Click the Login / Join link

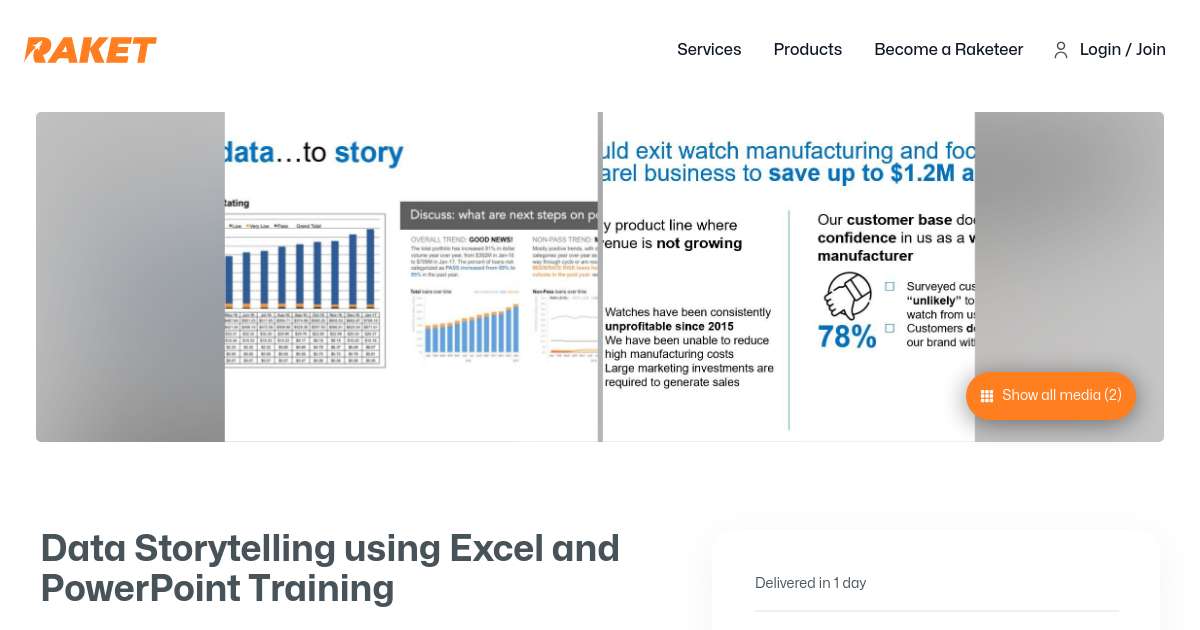click(1122, 50)
